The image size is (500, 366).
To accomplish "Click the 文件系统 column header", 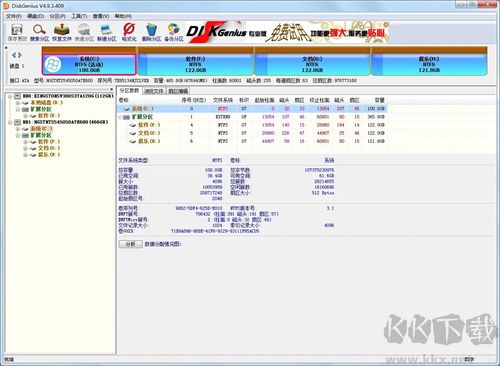I will point(223,100).
